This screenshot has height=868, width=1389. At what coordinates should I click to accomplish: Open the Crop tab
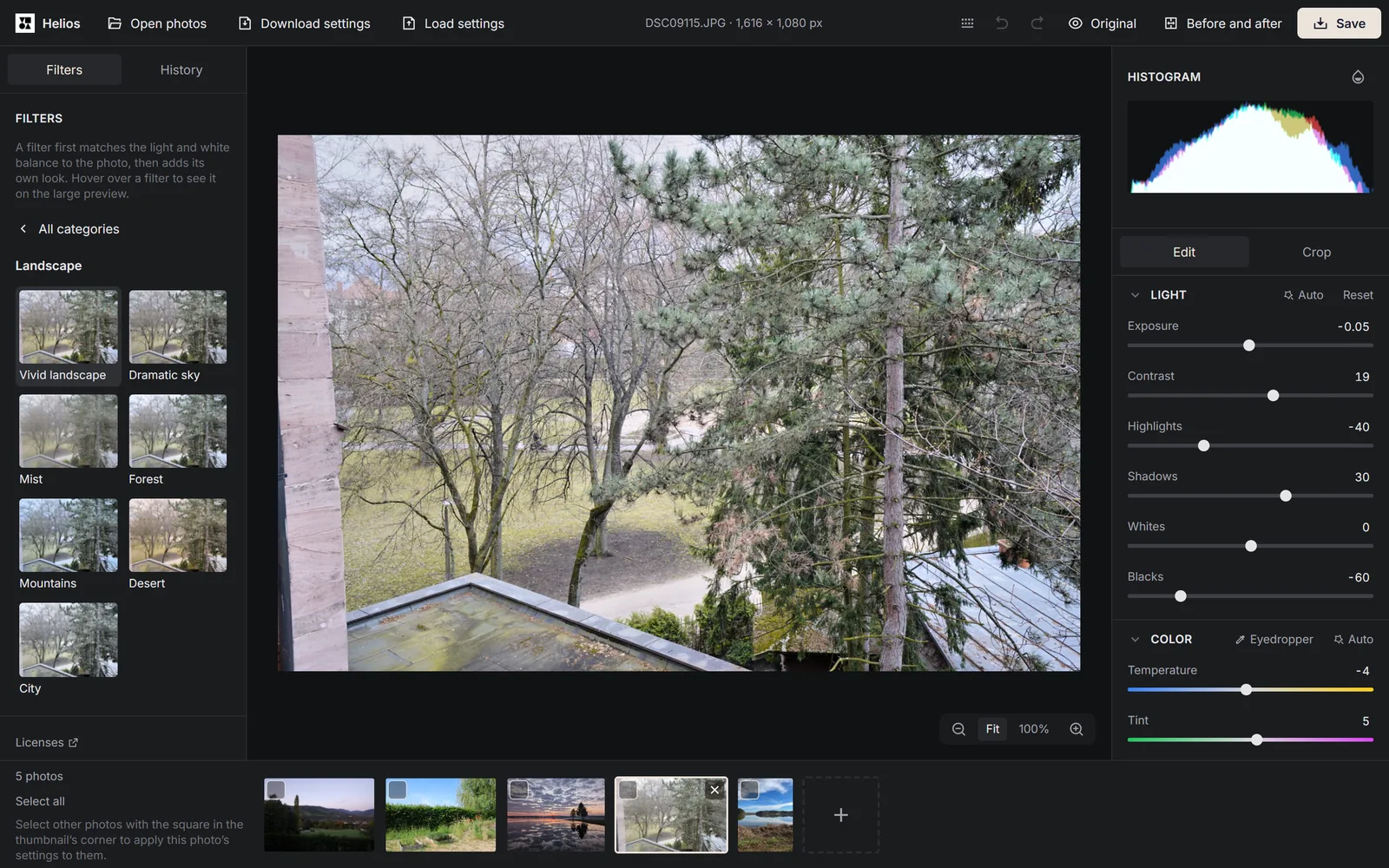[x=1316, y=252]
